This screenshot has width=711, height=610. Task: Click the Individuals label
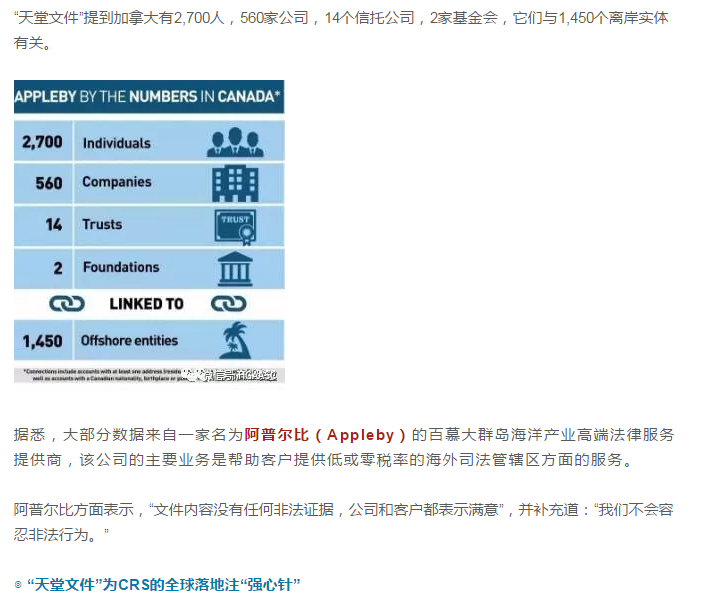tap(117, 143)
